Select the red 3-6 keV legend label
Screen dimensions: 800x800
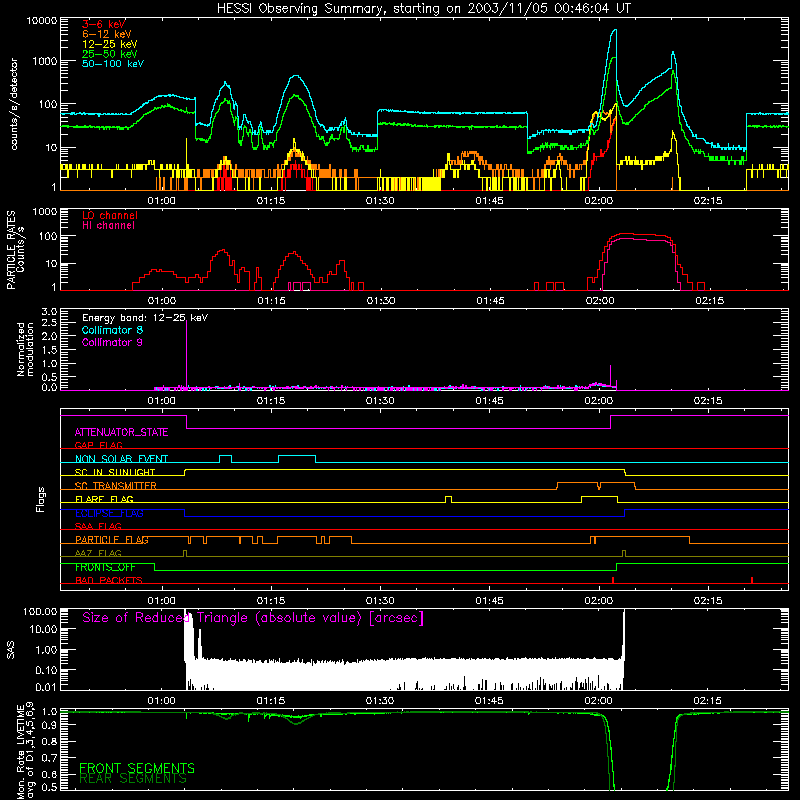pos(104,24)
